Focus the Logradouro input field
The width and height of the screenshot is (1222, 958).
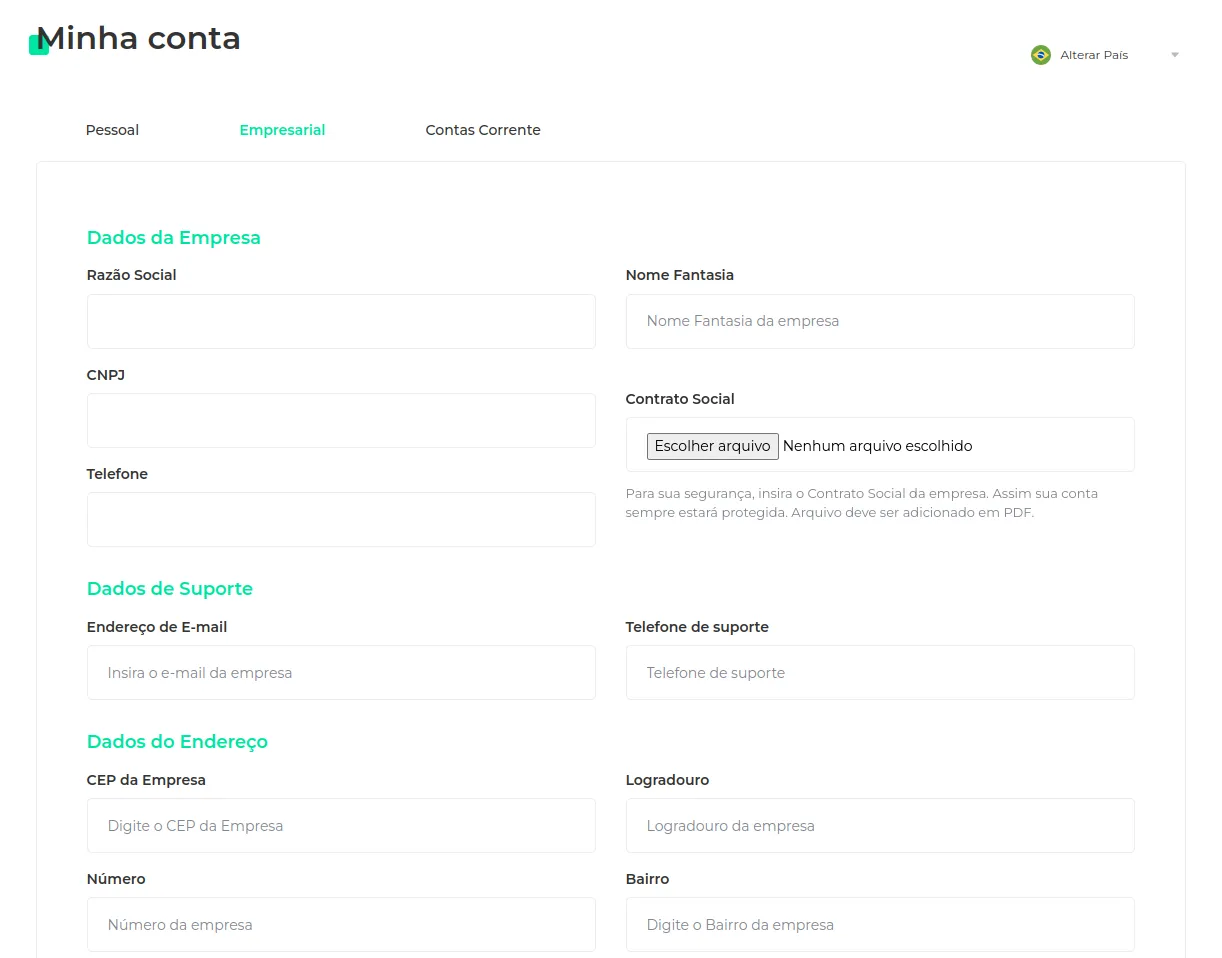pos(880,825)
